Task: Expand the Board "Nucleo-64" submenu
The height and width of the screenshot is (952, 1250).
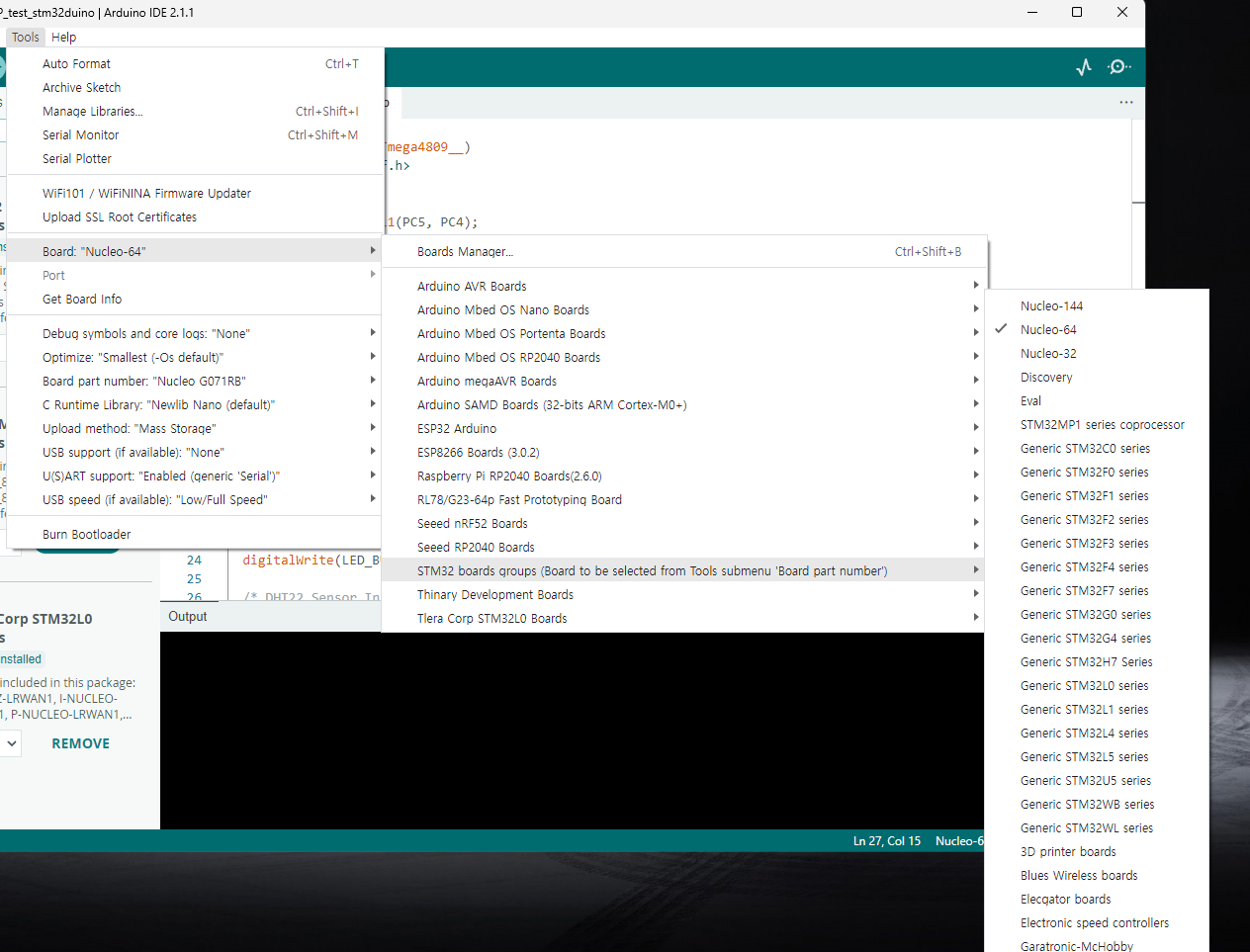Action: [x=195, y=252]
